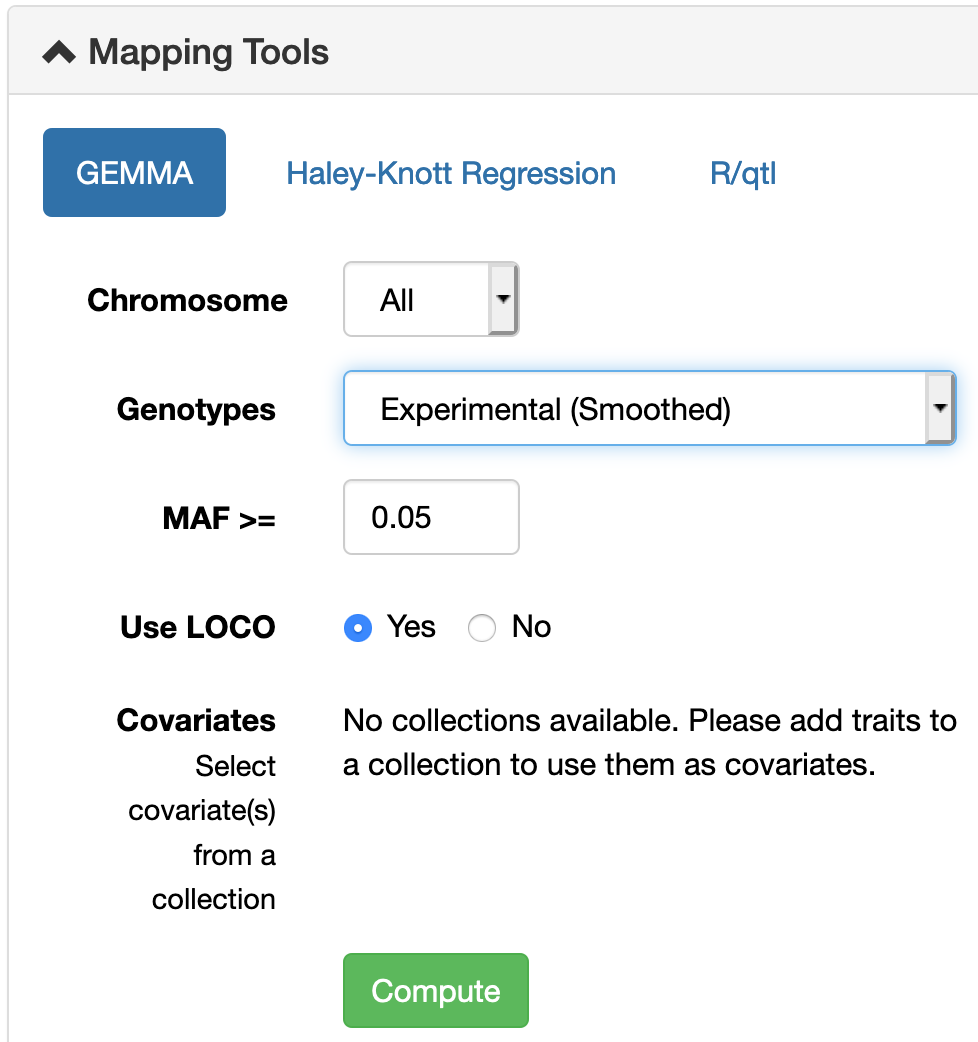The image size is (978, 1042).
Task: Focus the MAF >= input field
Action: click(431, 517)
